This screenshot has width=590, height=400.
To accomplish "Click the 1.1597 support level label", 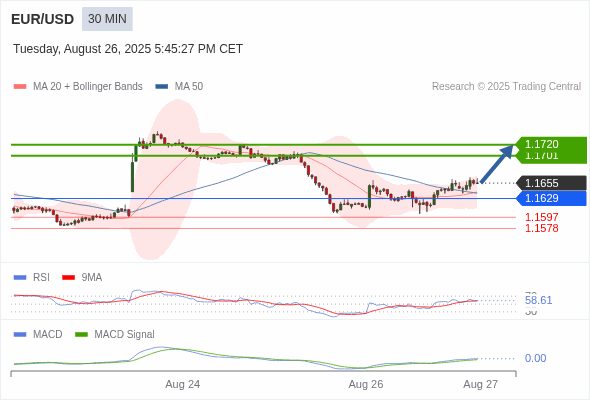I will (541, 217).
